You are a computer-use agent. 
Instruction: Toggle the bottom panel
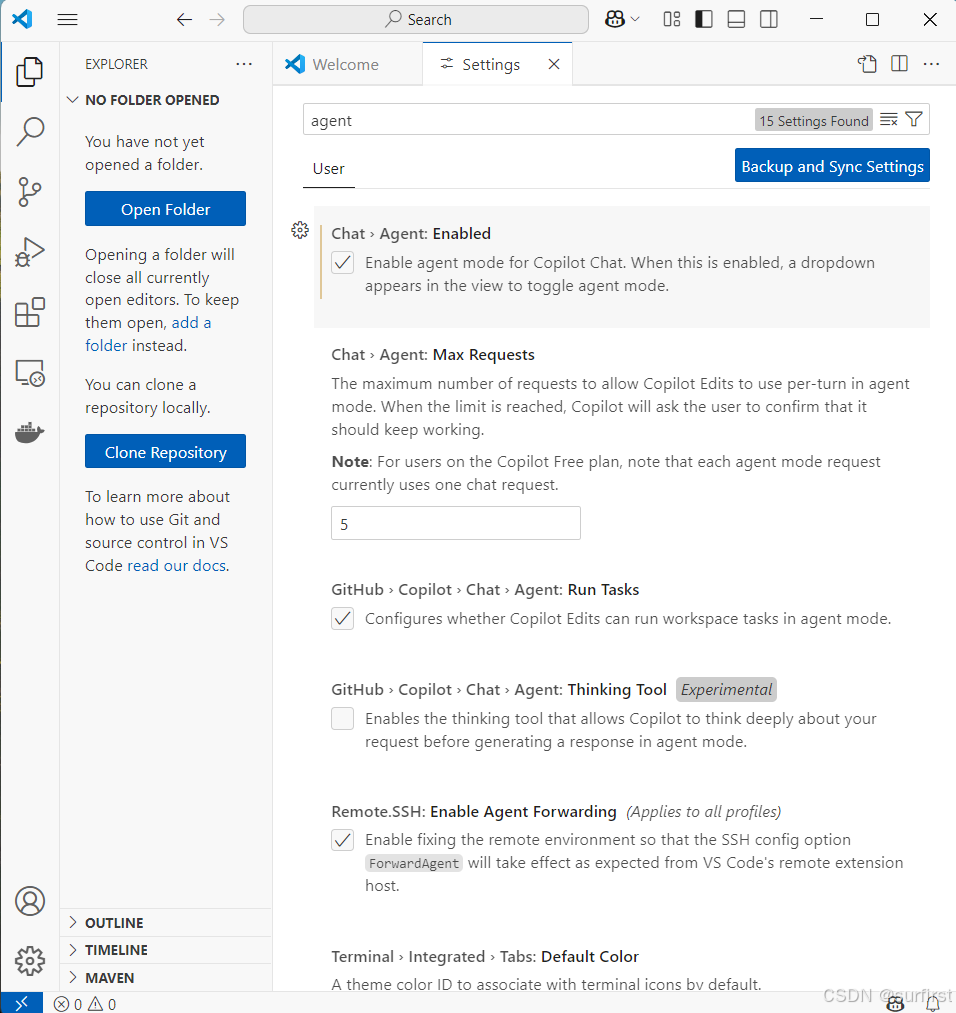736,19
